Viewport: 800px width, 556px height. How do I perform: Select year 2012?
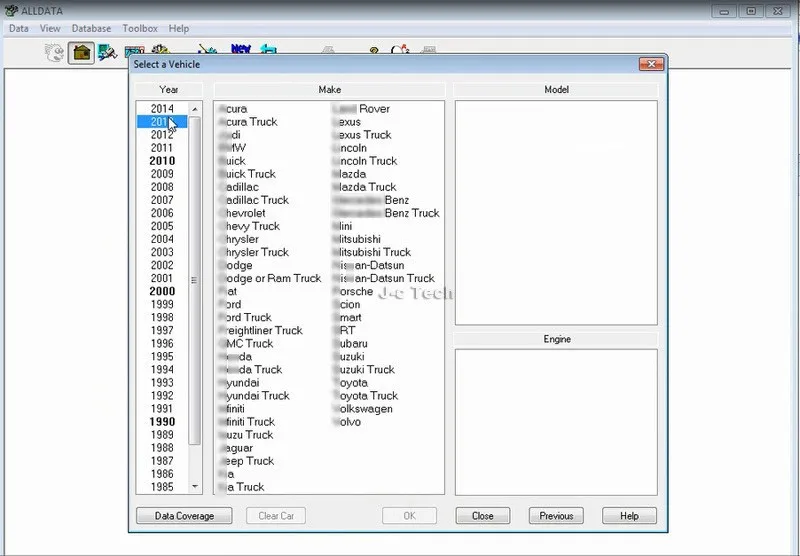(162, 135)
